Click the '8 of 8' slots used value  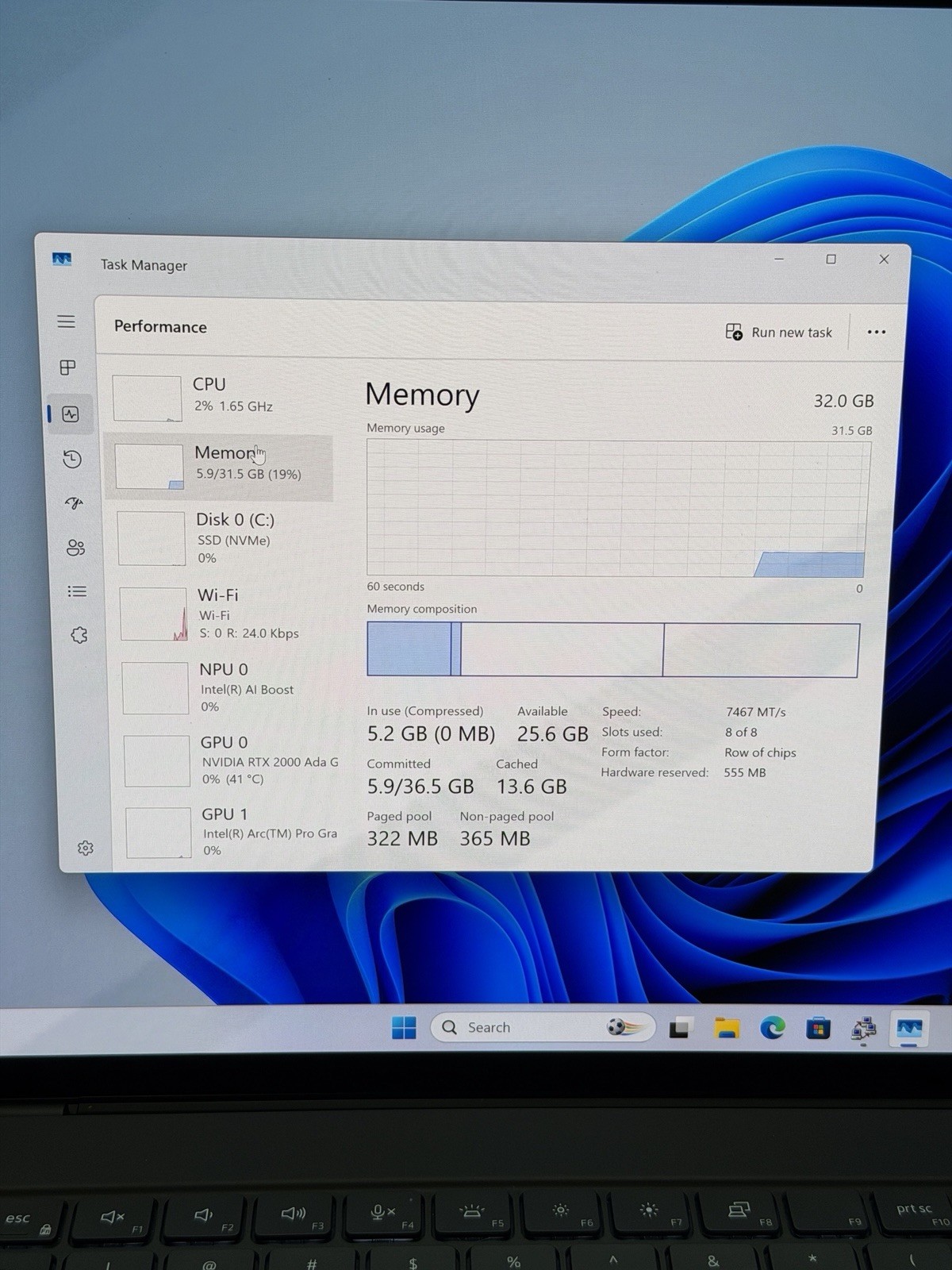pyautogui.click(x=741, y=732)
